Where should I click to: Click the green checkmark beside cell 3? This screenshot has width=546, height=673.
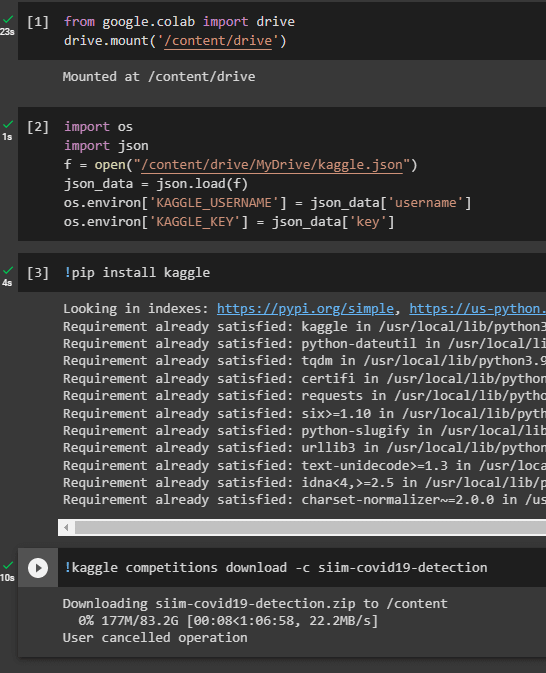(x=8, y=270)
